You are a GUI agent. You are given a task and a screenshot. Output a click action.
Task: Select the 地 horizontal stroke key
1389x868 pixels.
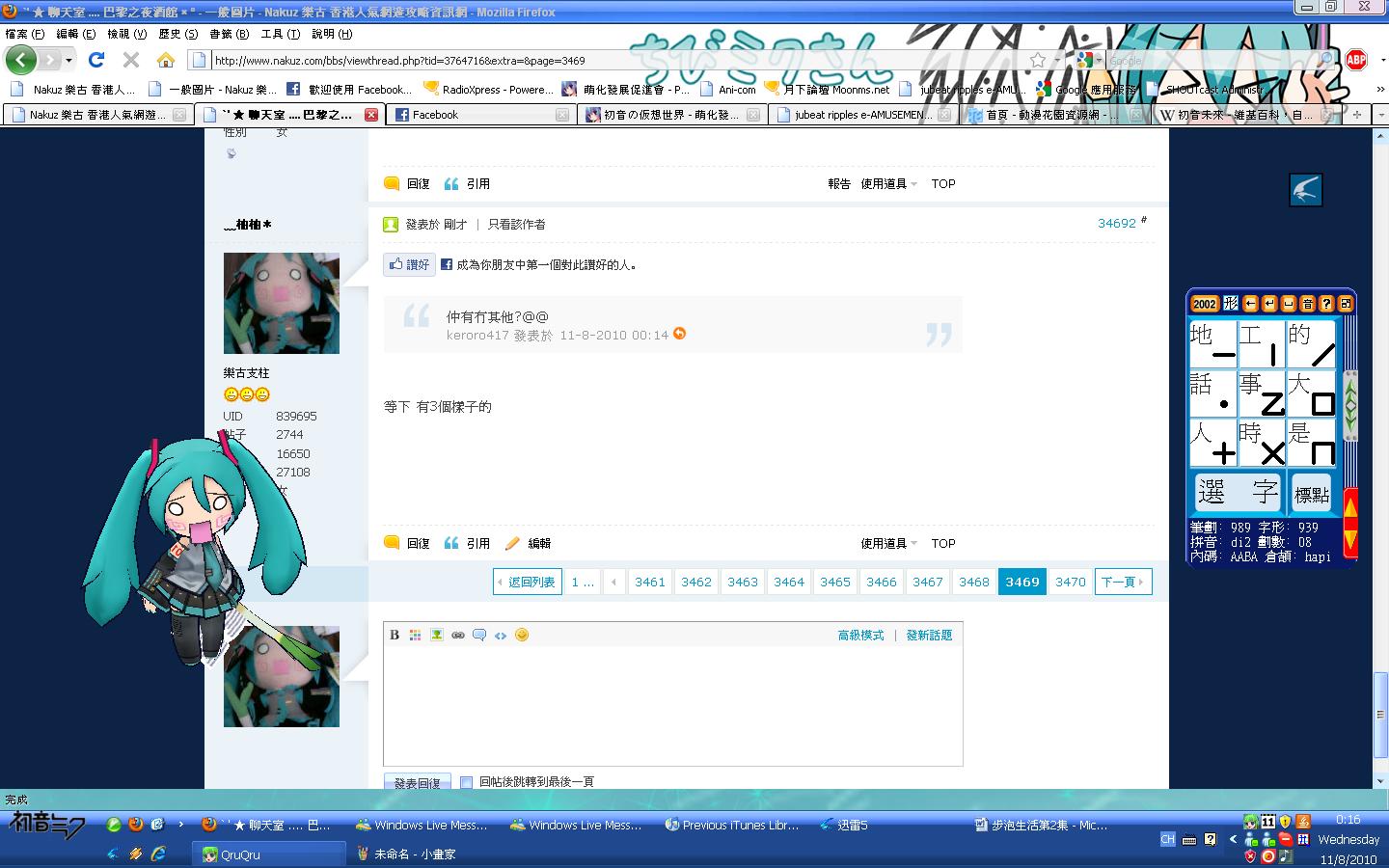pyautogui.click(x=1212, y=344)
